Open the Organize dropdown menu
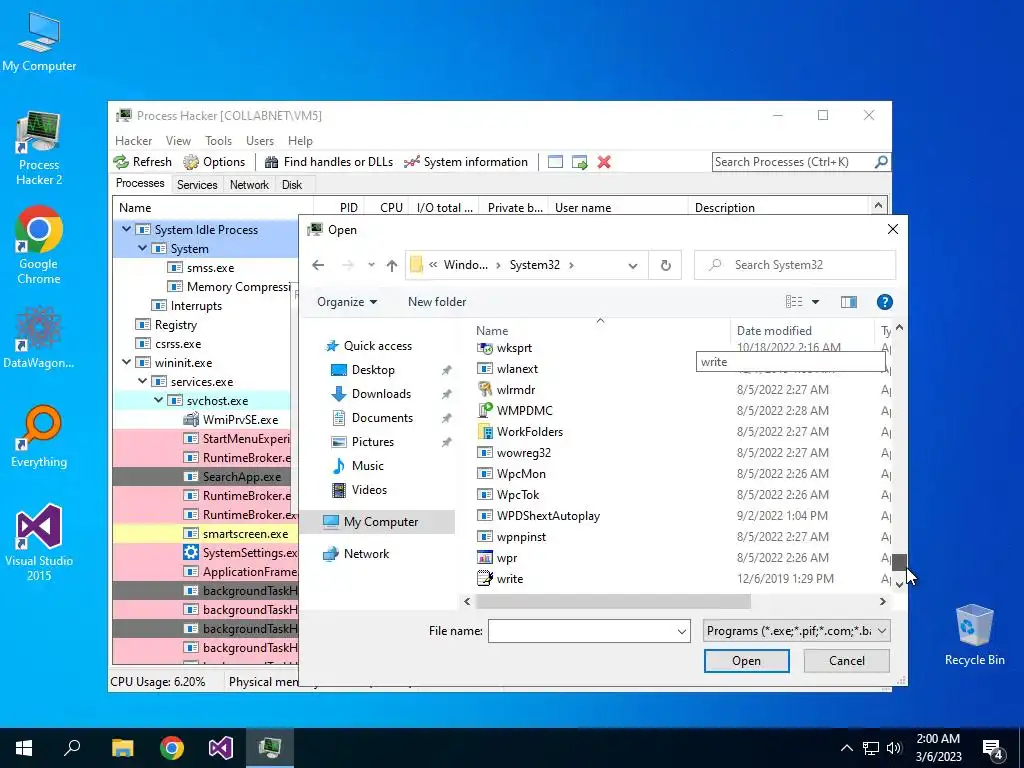The width and height of the screenshot is (1024, 768). click(x=347, y=302)
